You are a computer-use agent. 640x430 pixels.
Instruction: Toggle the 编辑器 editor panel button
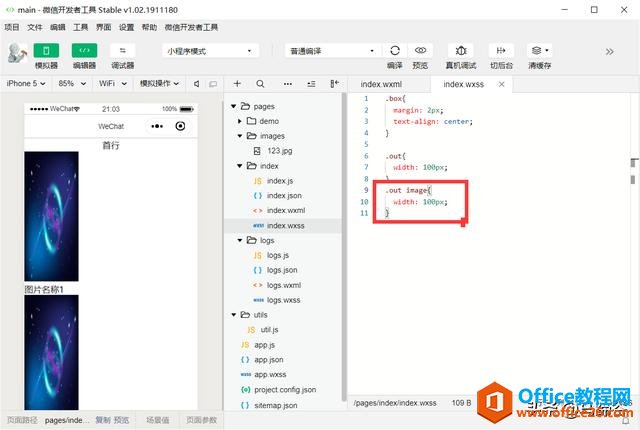click(x=84, y=50)
